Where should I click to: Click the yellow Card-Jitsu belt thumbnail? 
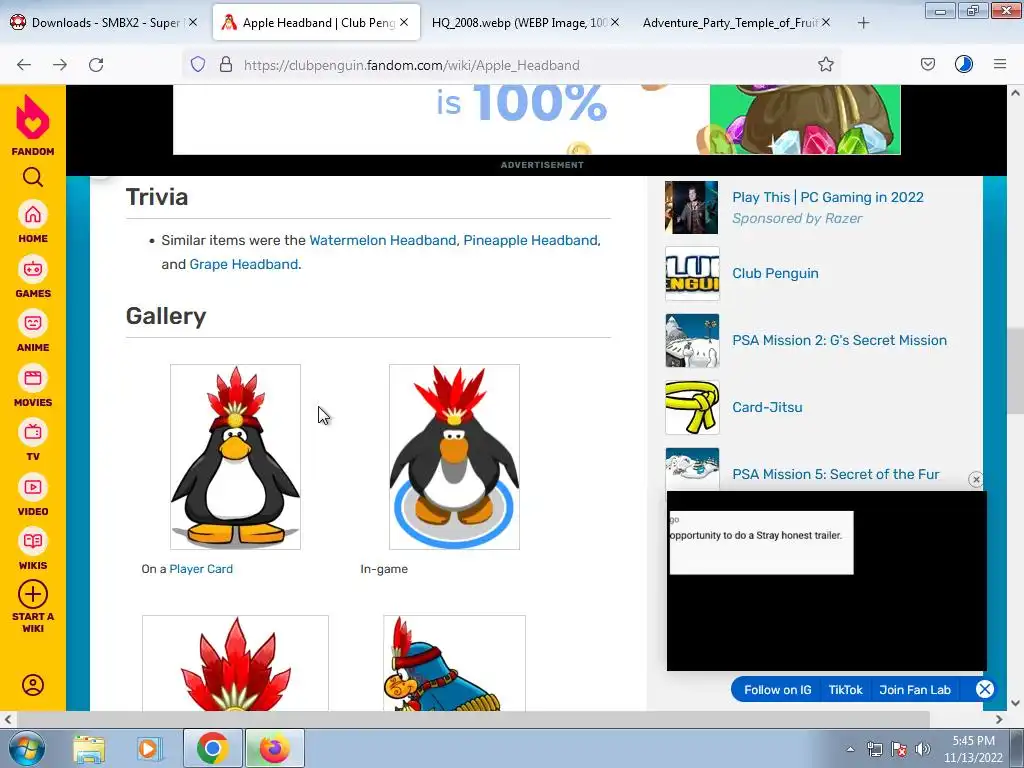(692, 408)
